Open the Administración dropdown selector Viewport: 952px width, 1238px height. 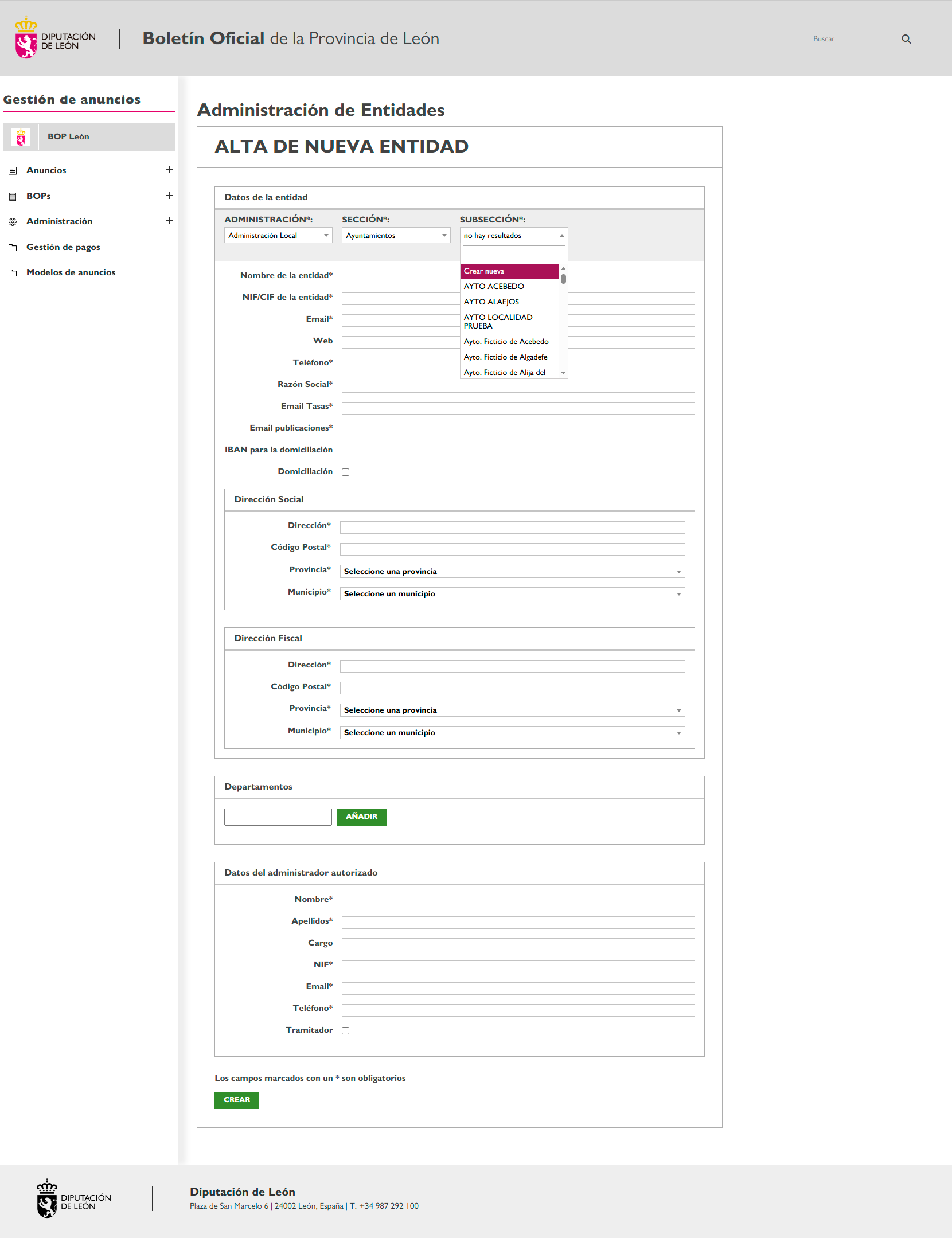coord(278,236)
